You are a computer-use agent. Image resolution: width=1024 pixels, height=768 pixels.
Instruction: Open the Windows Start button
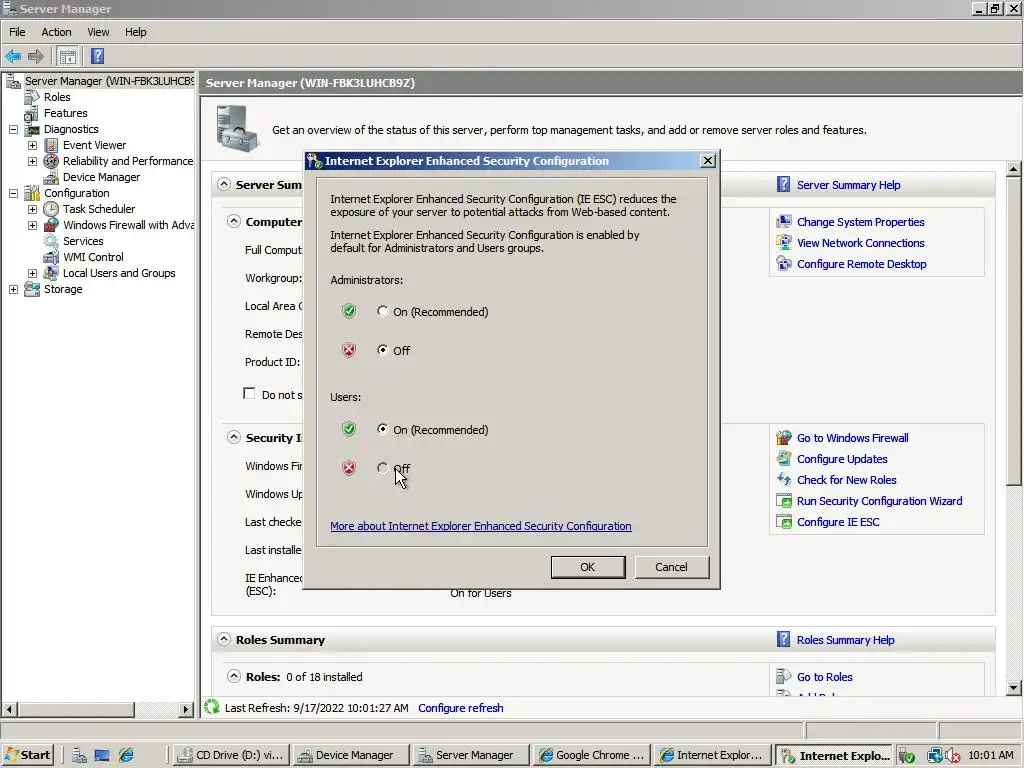click(27, 756)
